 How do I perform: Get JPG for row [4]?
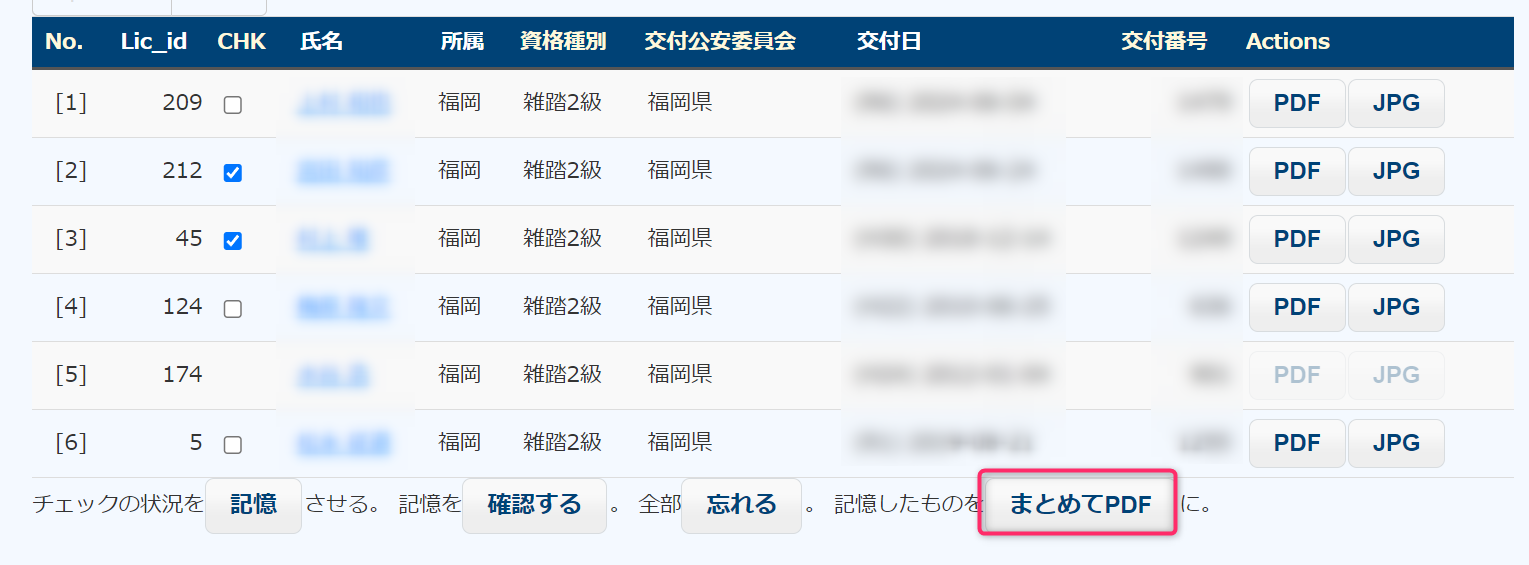(1396, 307)
